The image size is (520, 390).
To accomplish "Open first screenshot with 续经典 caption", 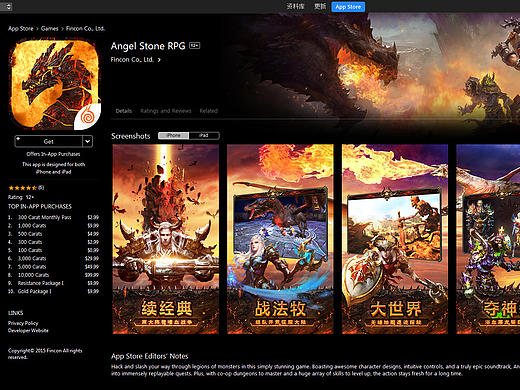I will point(166,239).
